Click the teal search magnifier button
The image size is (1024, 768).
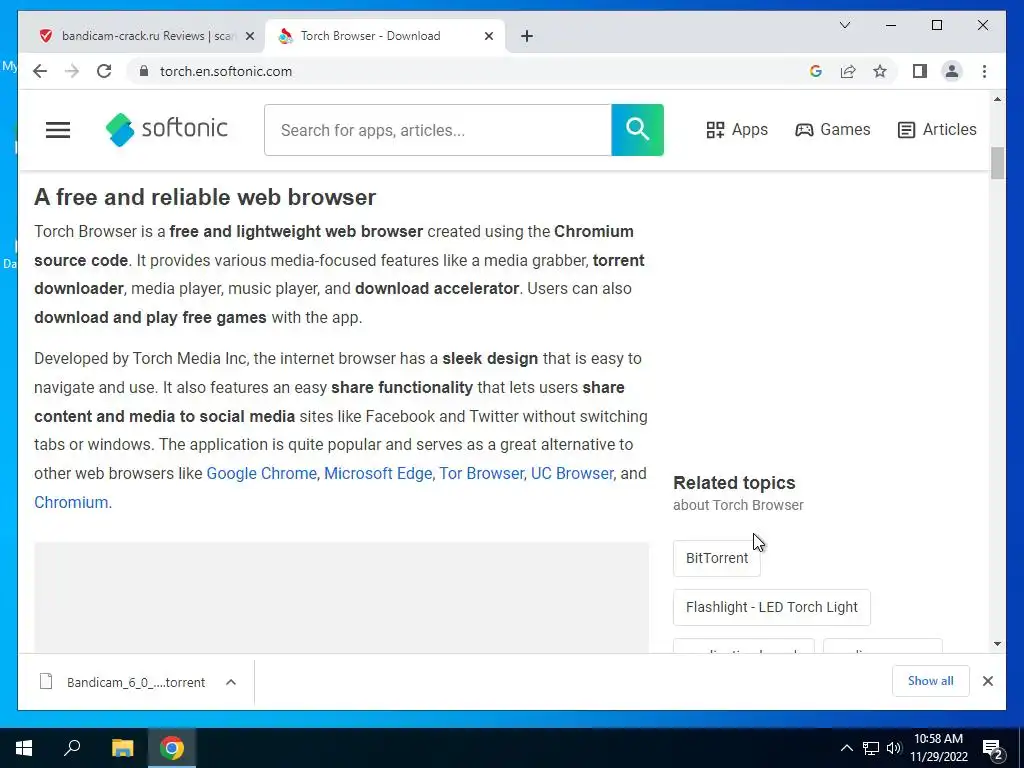[x=637, y=130]
